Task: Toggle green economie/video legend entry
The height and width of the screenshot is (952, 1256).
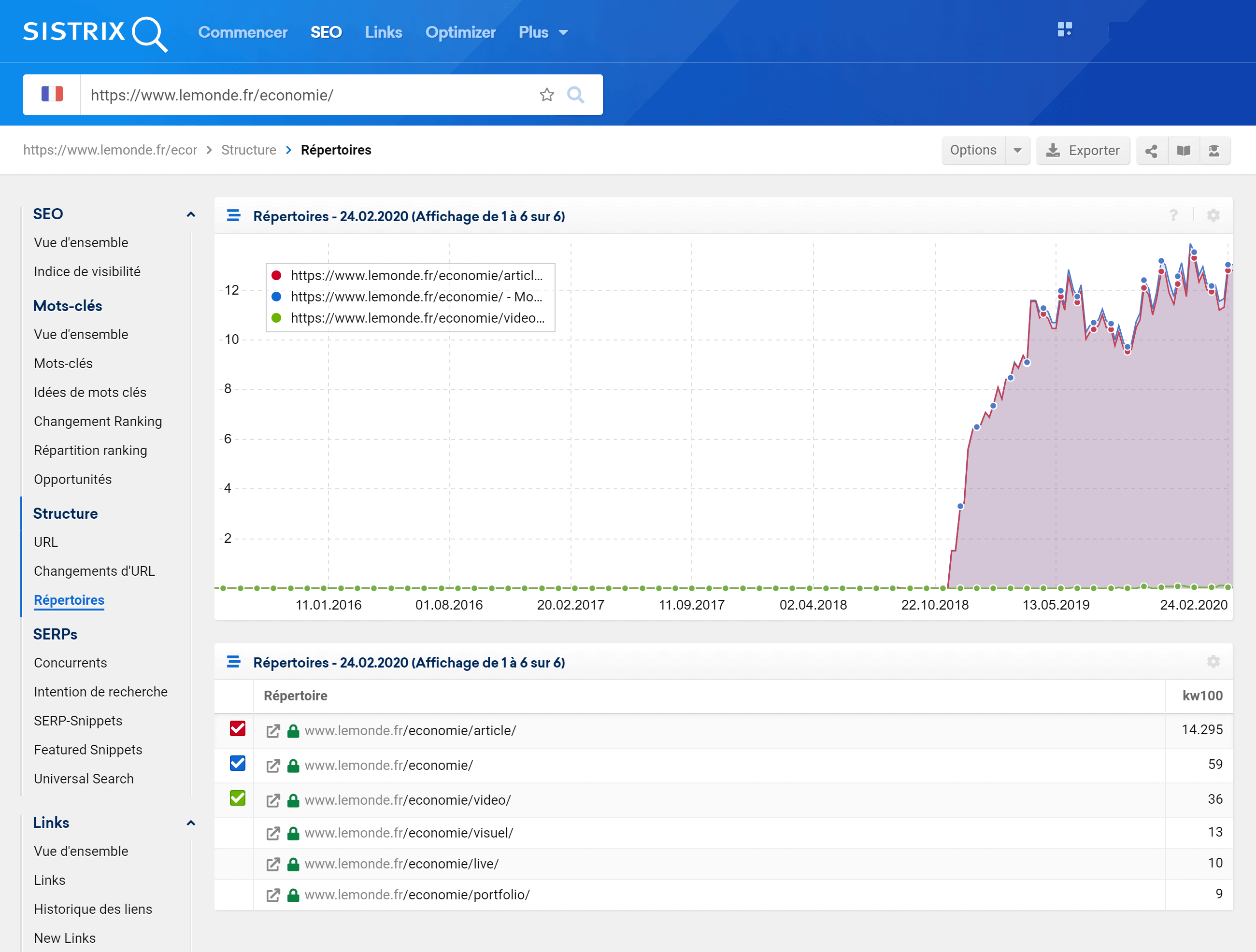Action: 407,318
